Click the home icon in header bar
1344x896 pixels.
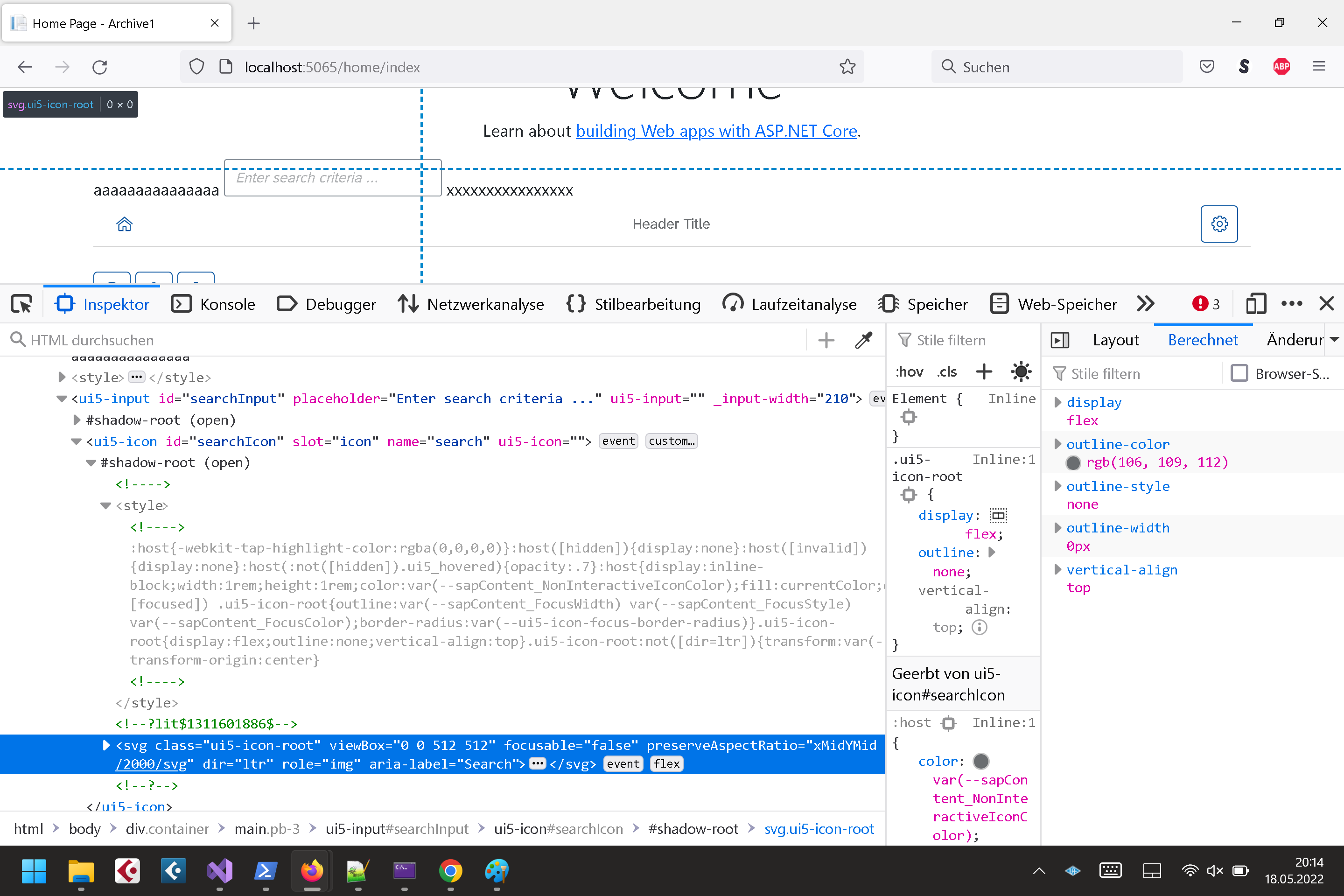click(x=125, y=224)
